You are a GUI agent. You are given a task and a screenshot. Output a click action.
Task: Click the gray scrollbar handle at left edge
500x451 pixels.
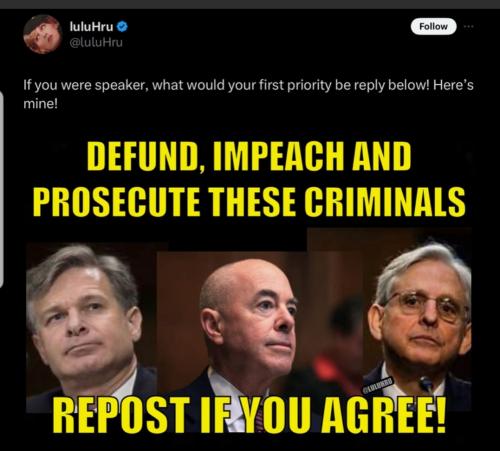[x=2, y=188]
